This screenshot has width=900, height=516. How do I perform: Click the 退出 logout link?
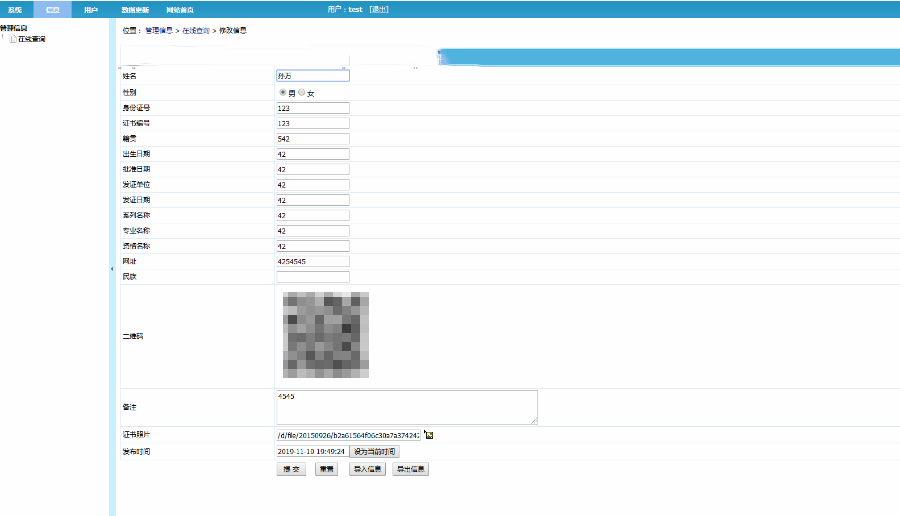click(x=378, y=9)
